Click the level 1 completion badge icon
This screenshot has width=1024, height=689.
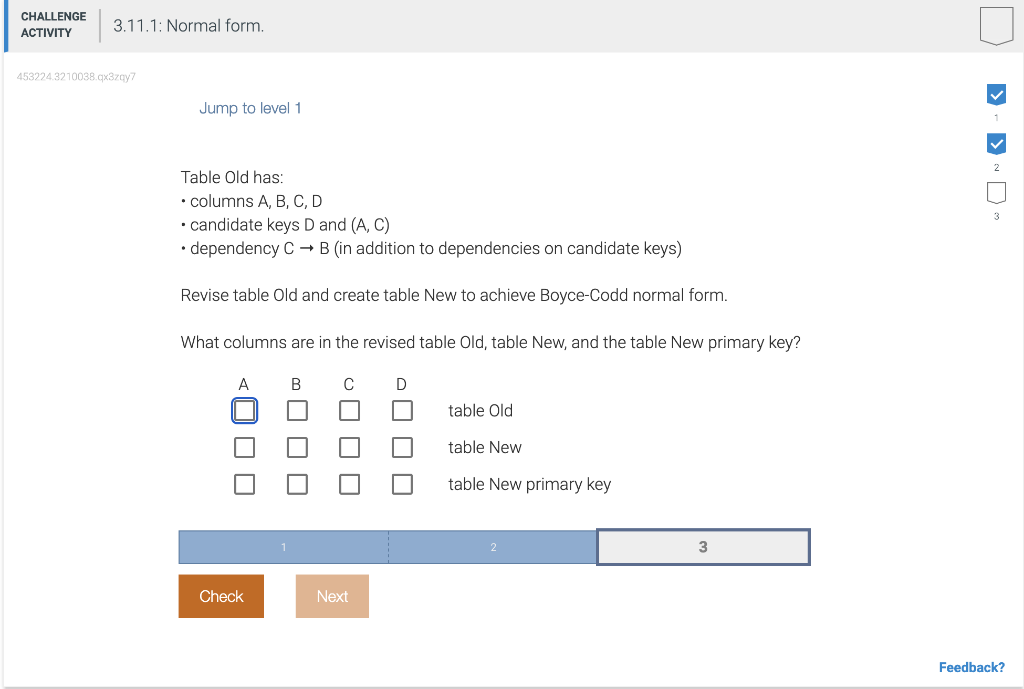point(996,94)
